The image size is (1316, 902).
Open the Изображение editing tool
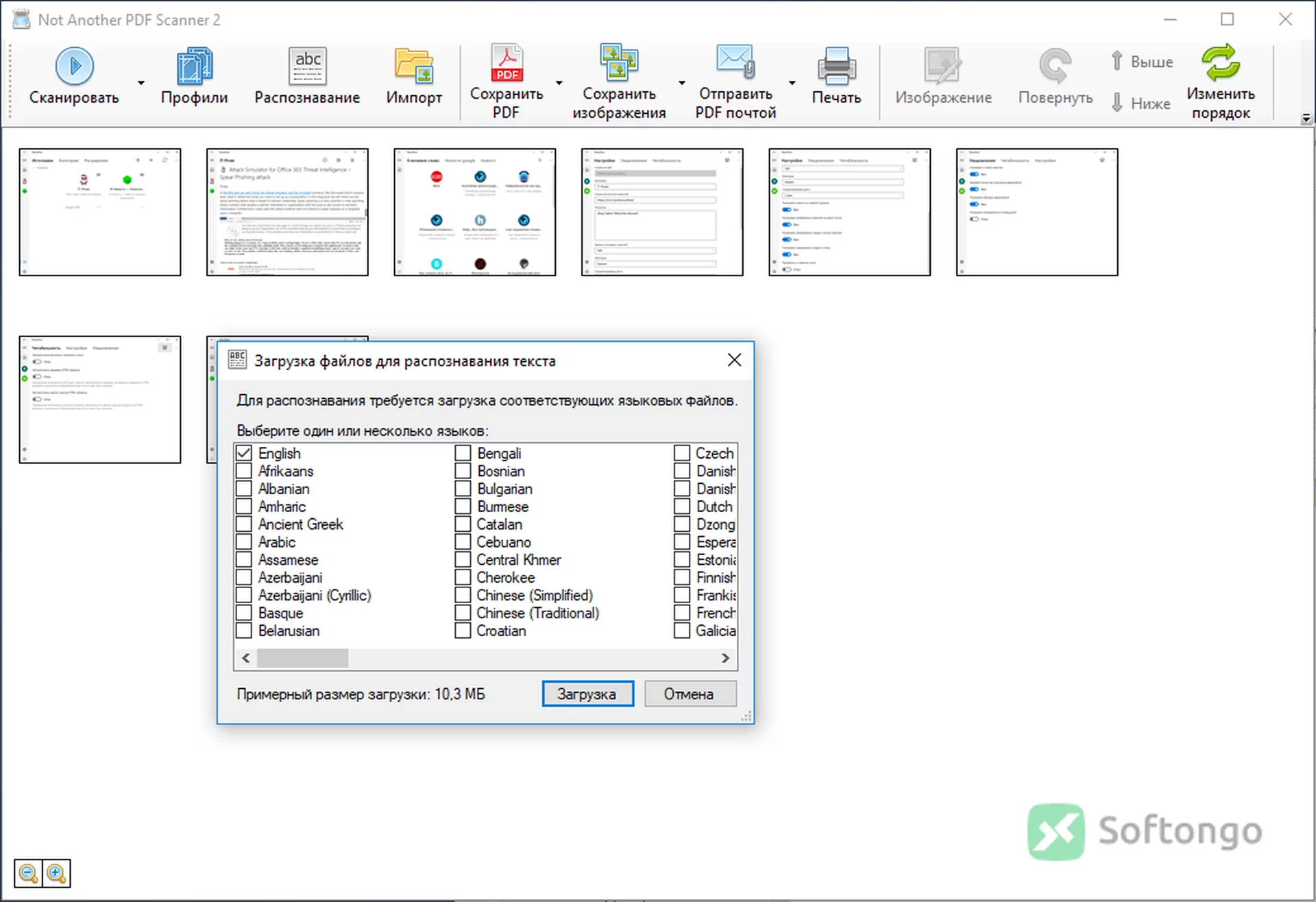click(943, 77)
